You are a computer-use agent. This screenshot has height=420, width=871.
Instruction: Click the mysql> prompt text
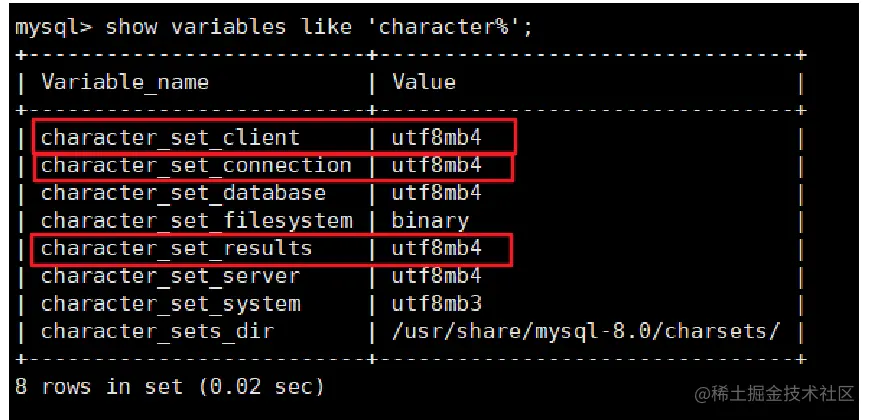click(53, 27)
